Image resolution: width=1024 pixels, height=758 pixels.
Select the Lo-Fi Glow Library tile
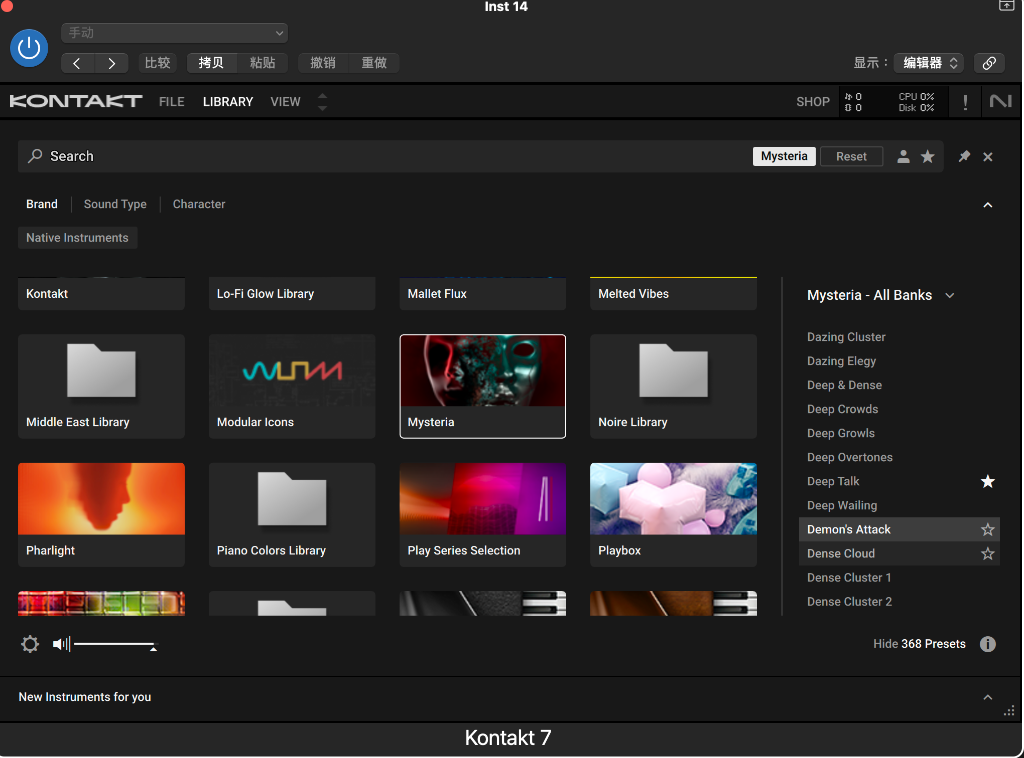292,294
